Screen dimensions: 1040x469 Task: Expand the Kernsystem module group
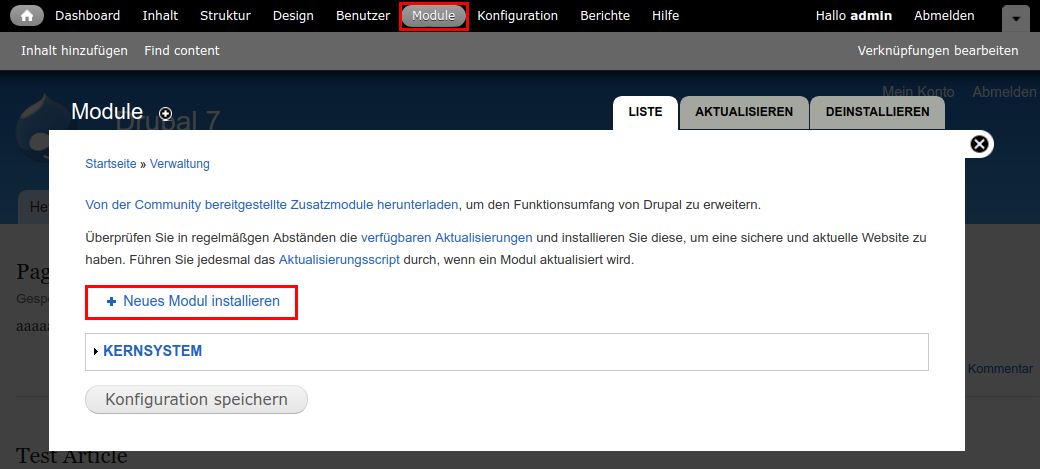(x=152, y=351)
